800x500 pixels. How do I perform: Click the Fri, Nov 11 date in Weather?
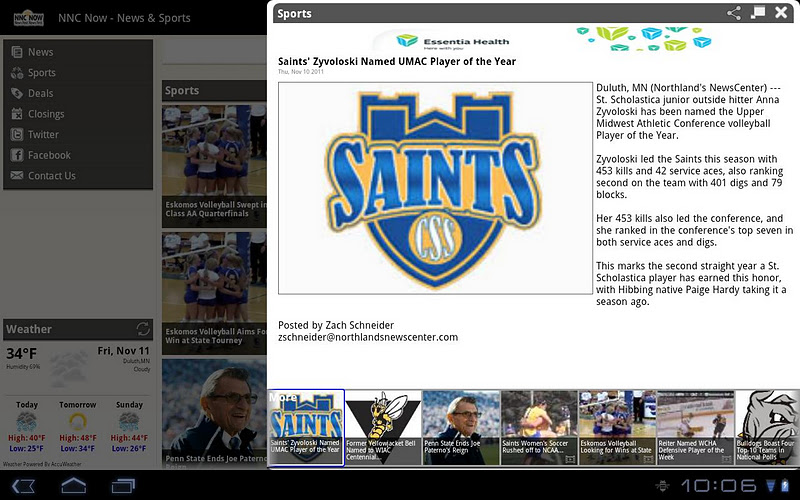(123, 351)
